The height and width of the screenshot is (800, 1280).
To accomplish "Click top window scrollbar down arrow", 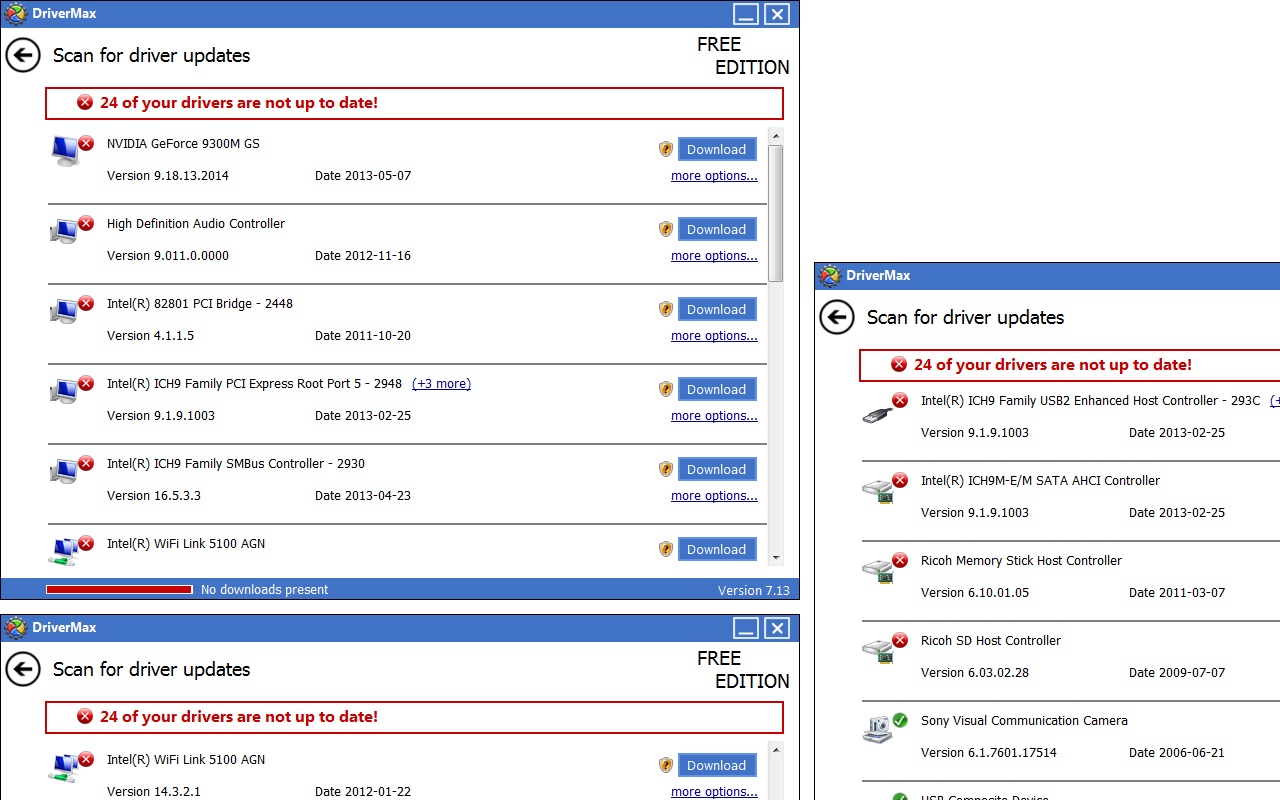I will (776, 556).
